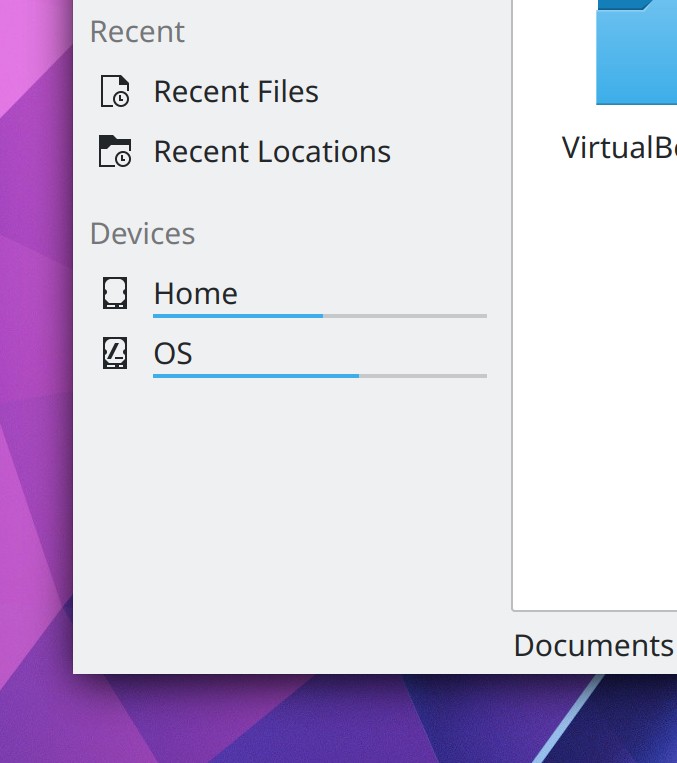This screenshot has height=763, width=677.
Task: Click the purple desktop wallpaper outside the window
Action: [35, 400]
